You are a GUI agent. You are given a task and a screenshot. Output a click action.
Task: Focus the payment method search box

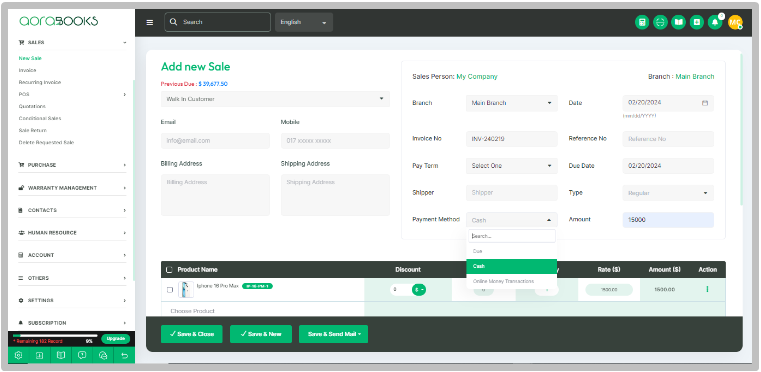click(512, 236)
